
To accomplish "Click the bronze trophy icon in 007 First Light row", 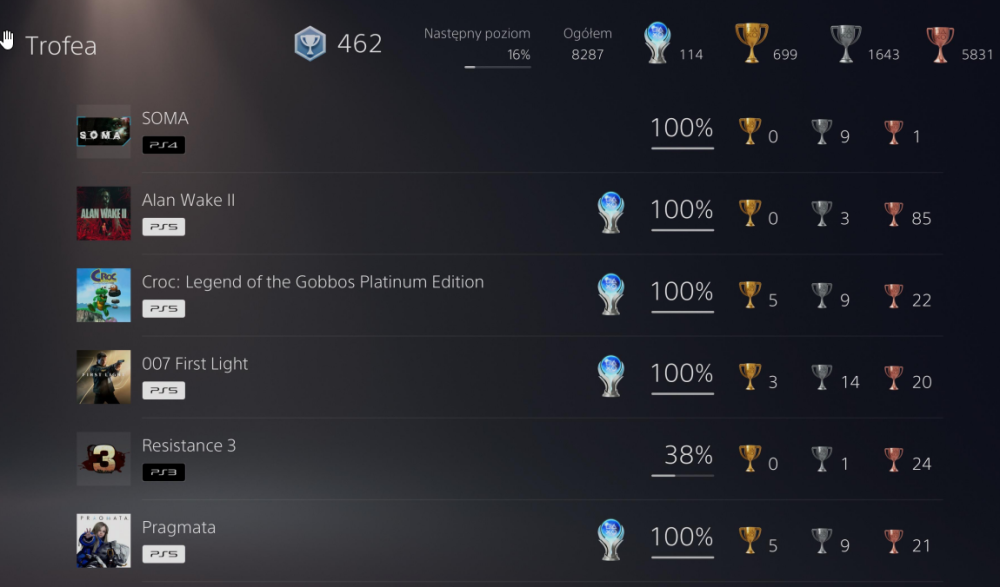I will (x=893, y=377).
